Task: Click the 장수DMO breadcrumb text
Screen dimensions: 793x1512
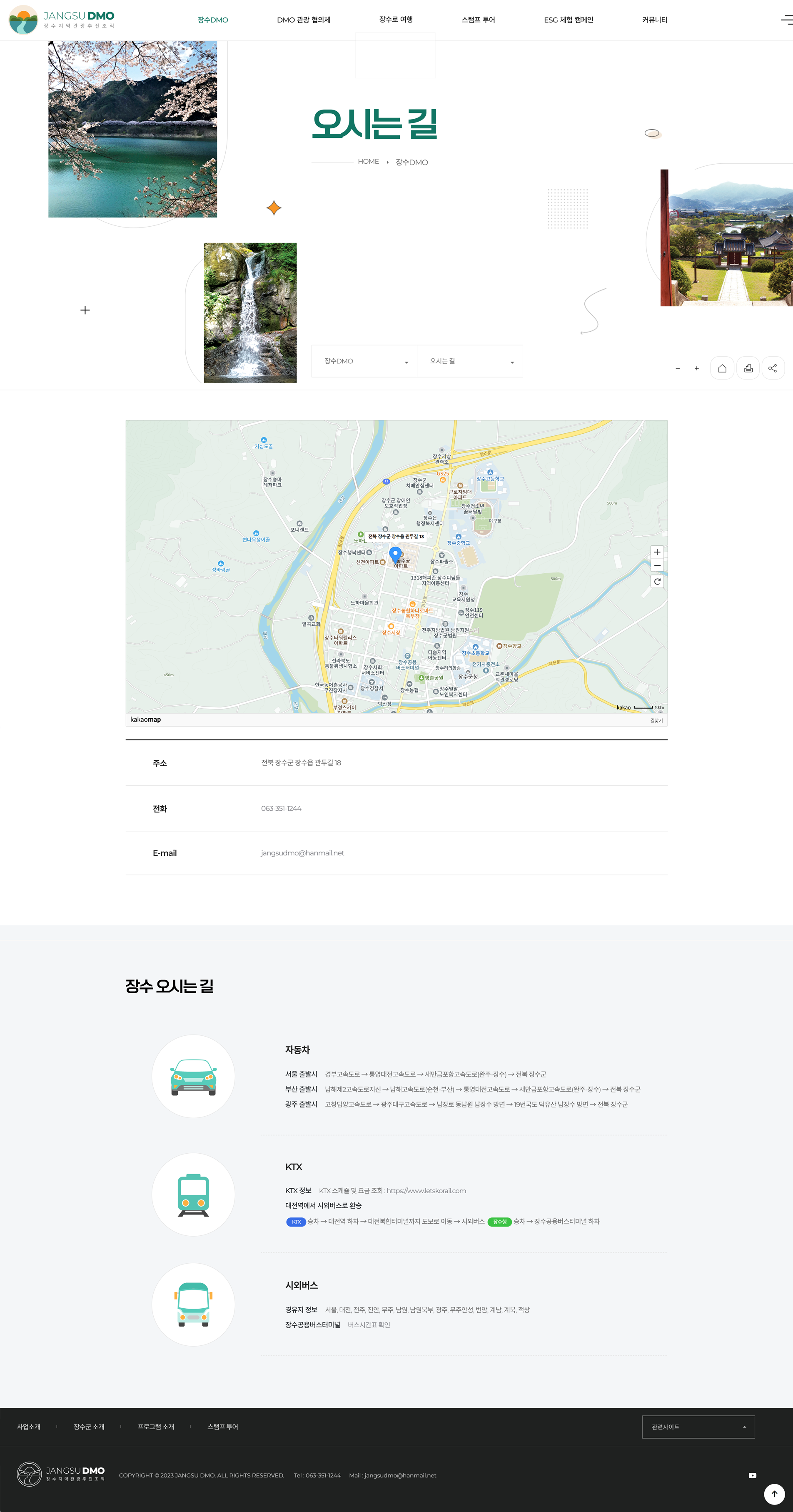Action: tap(412, 162)
